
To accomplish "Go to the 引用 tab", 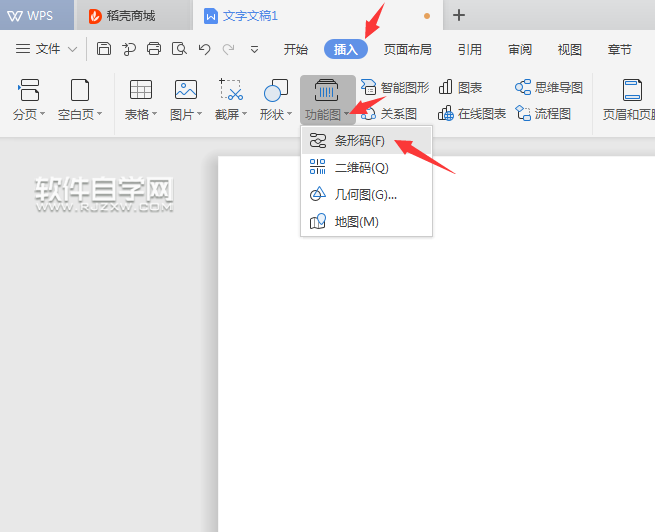I will point(470,50).
